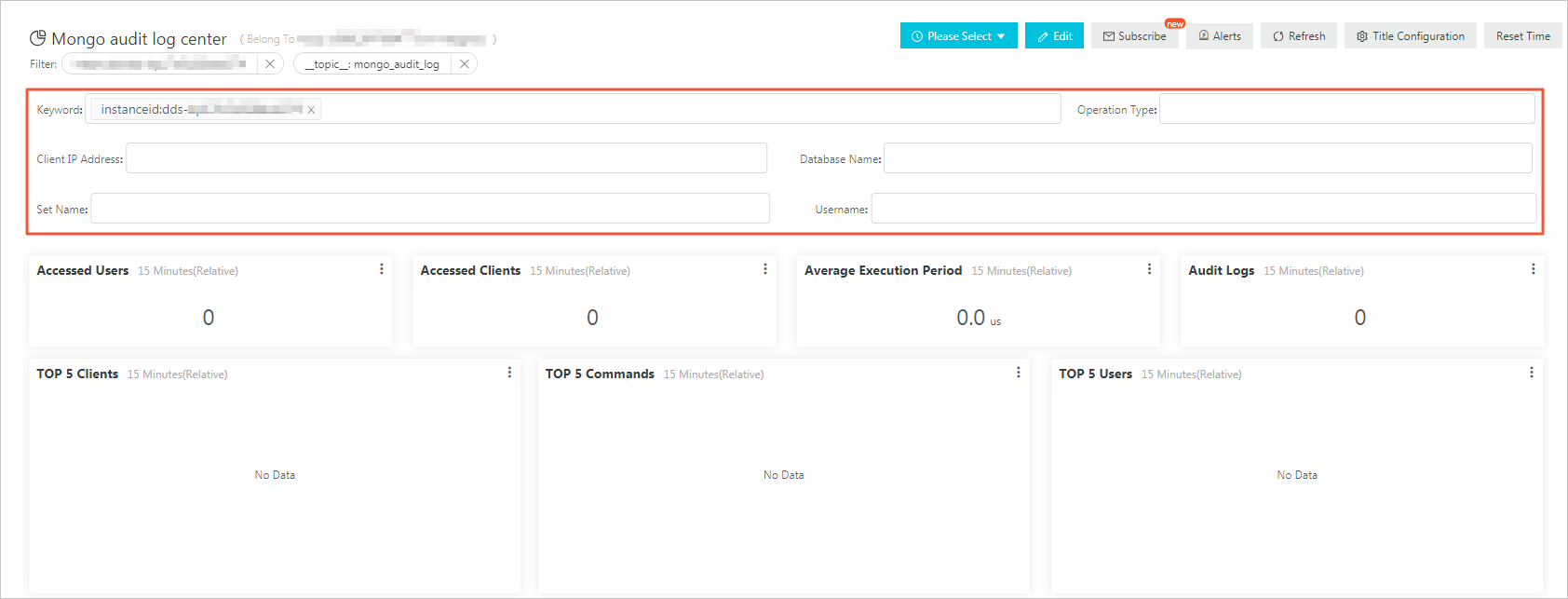Open the Accessed Users chart options menu
This screenshot has width=1568, height=599.
coord(382,269)
